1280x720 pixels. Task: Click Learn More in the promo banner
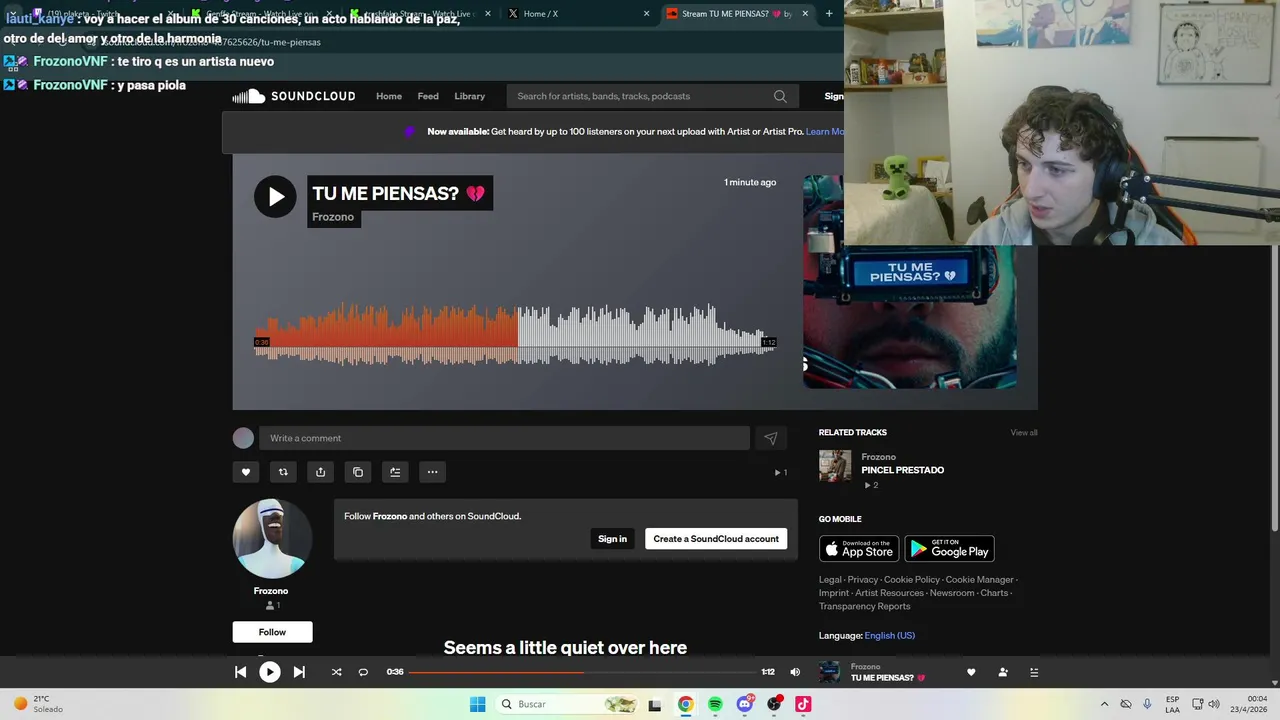[x=825, y=132]
